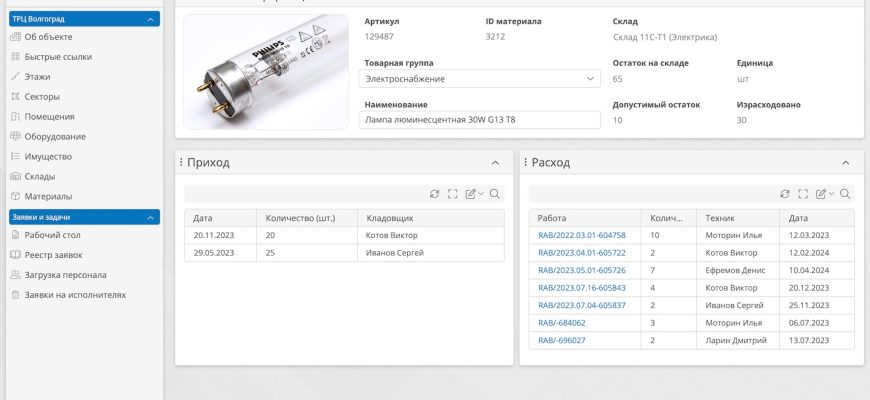Click refresh icon in Расход panel
870x400 pixels.
785,194
